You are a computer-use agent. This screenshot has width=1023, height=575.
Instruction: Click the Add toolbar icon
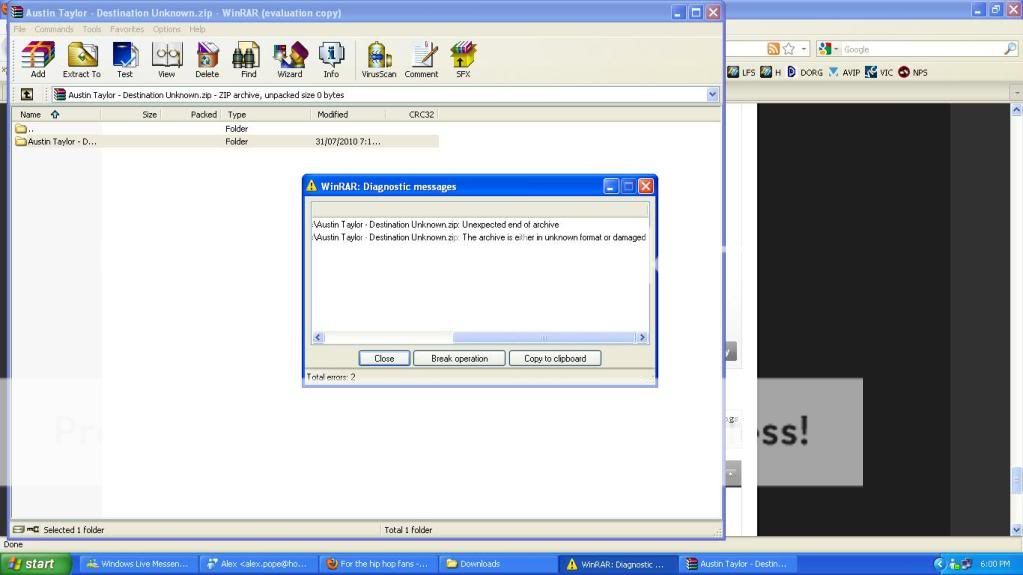tap(38, 59)
